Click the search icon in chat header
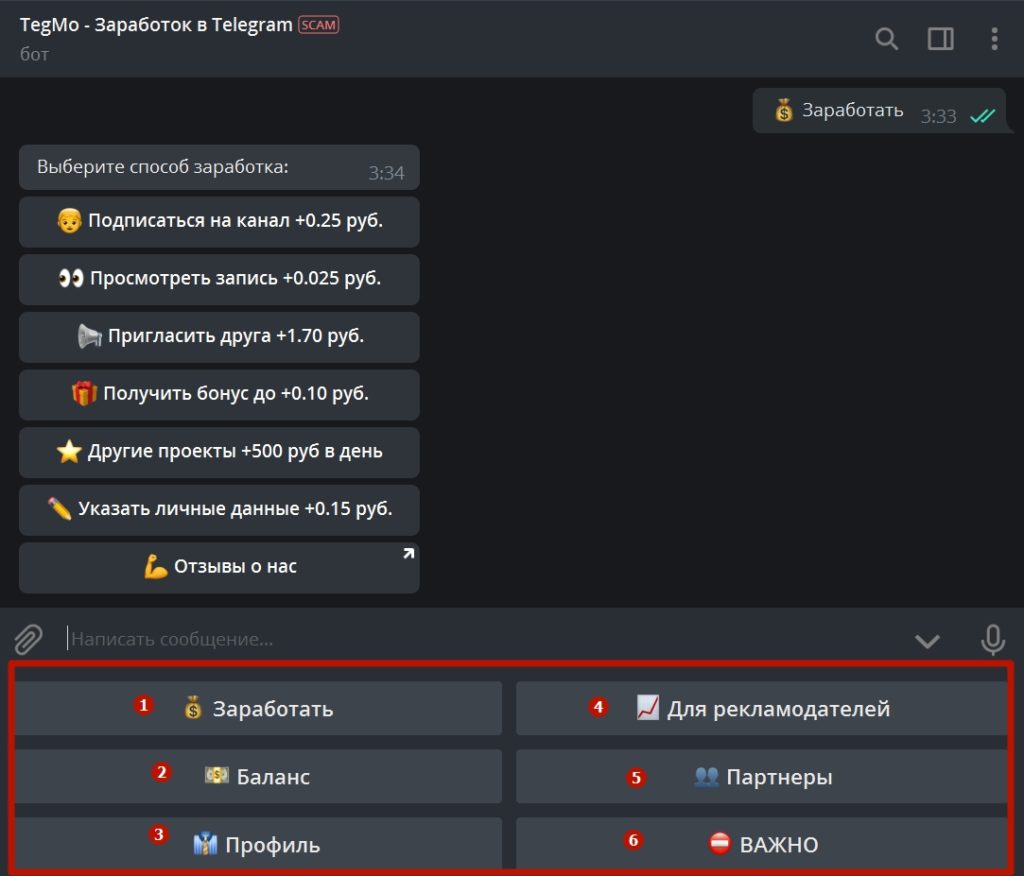 tap(886, 39)
